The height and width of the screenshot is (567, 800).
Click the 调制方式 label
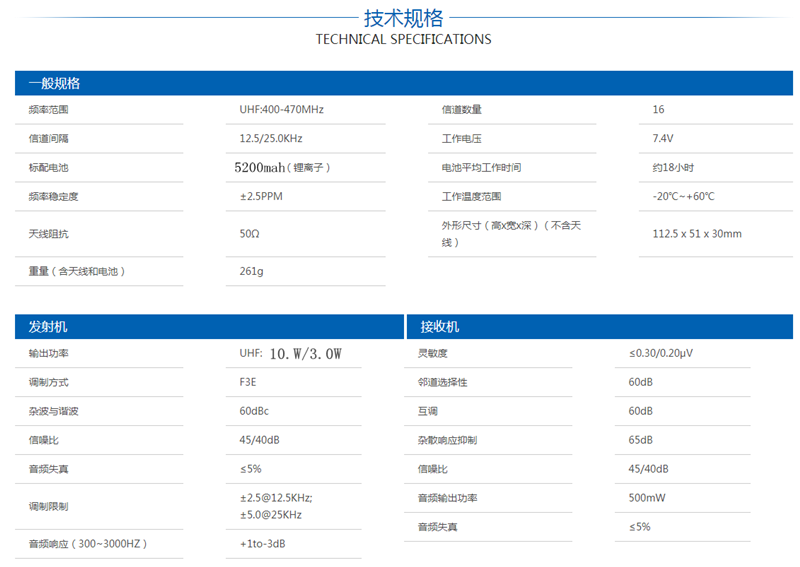[x=48, y=383]
